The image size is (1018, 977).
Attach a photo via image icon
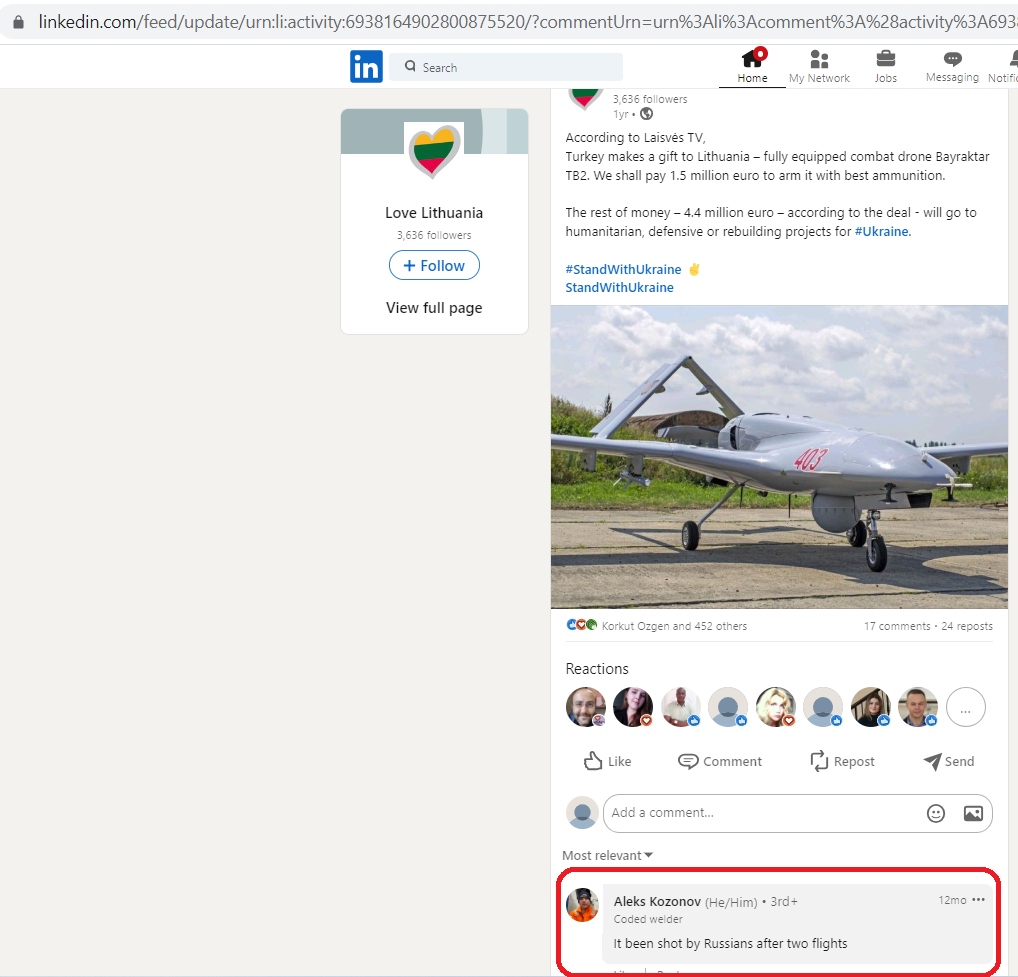pyautogui.click(x=973, y=813)
